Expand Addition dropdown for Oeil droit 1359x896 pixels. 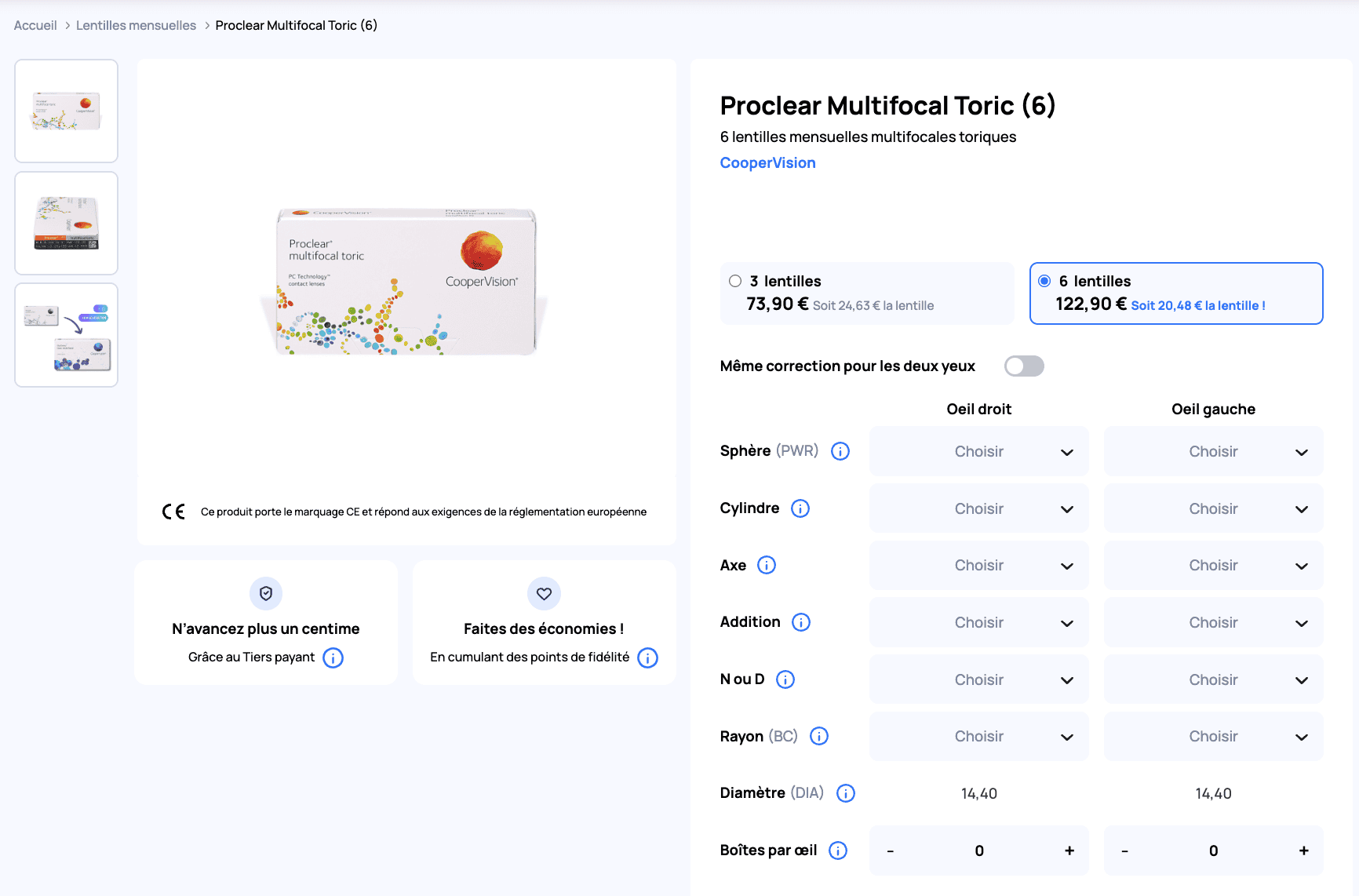[x=979, y=622]
